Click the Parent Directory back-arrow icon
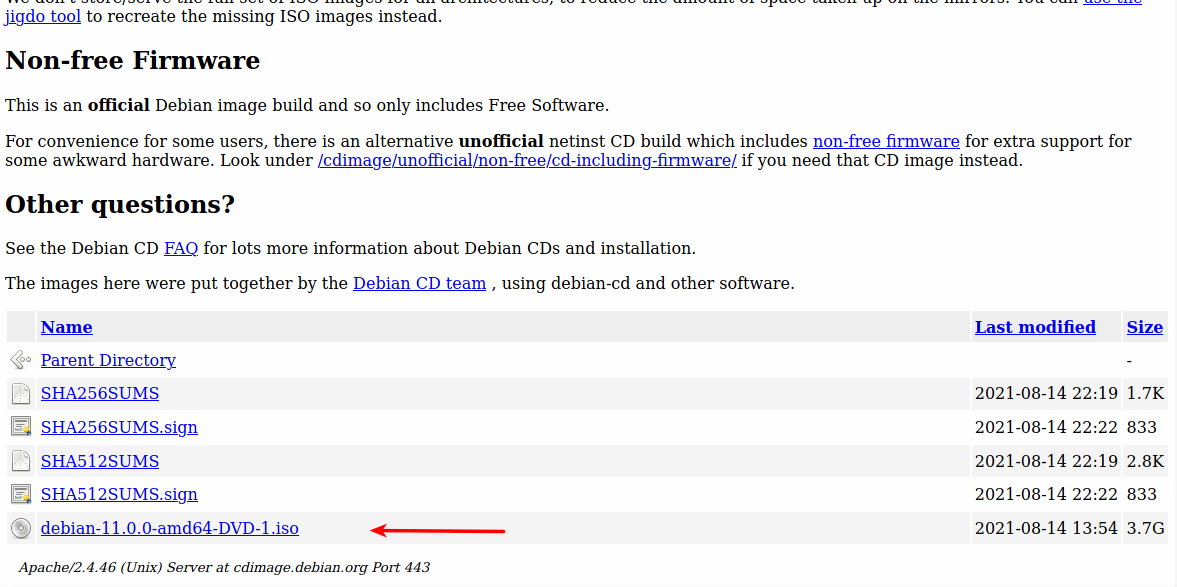This screenshot has height=587, width=1177. [x=20, y=360]
